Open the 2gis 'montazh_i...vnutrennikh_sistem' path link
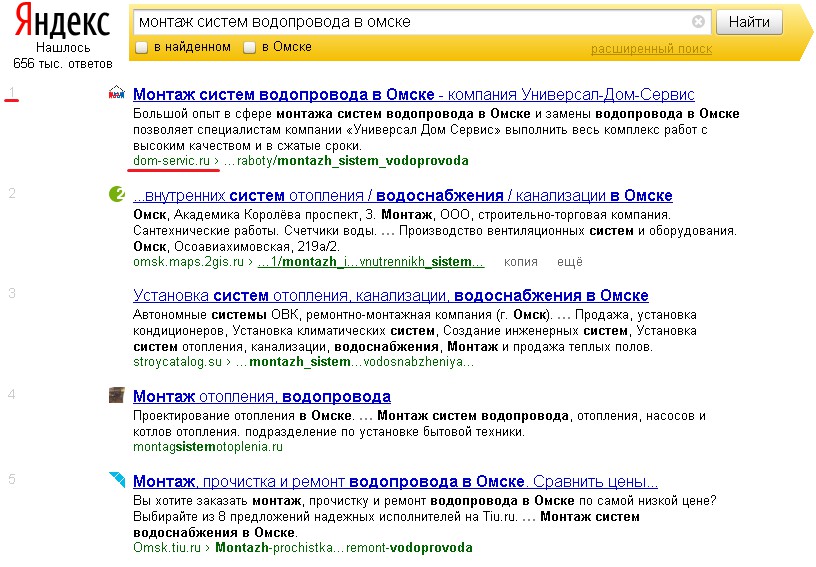 click(371, 262)
